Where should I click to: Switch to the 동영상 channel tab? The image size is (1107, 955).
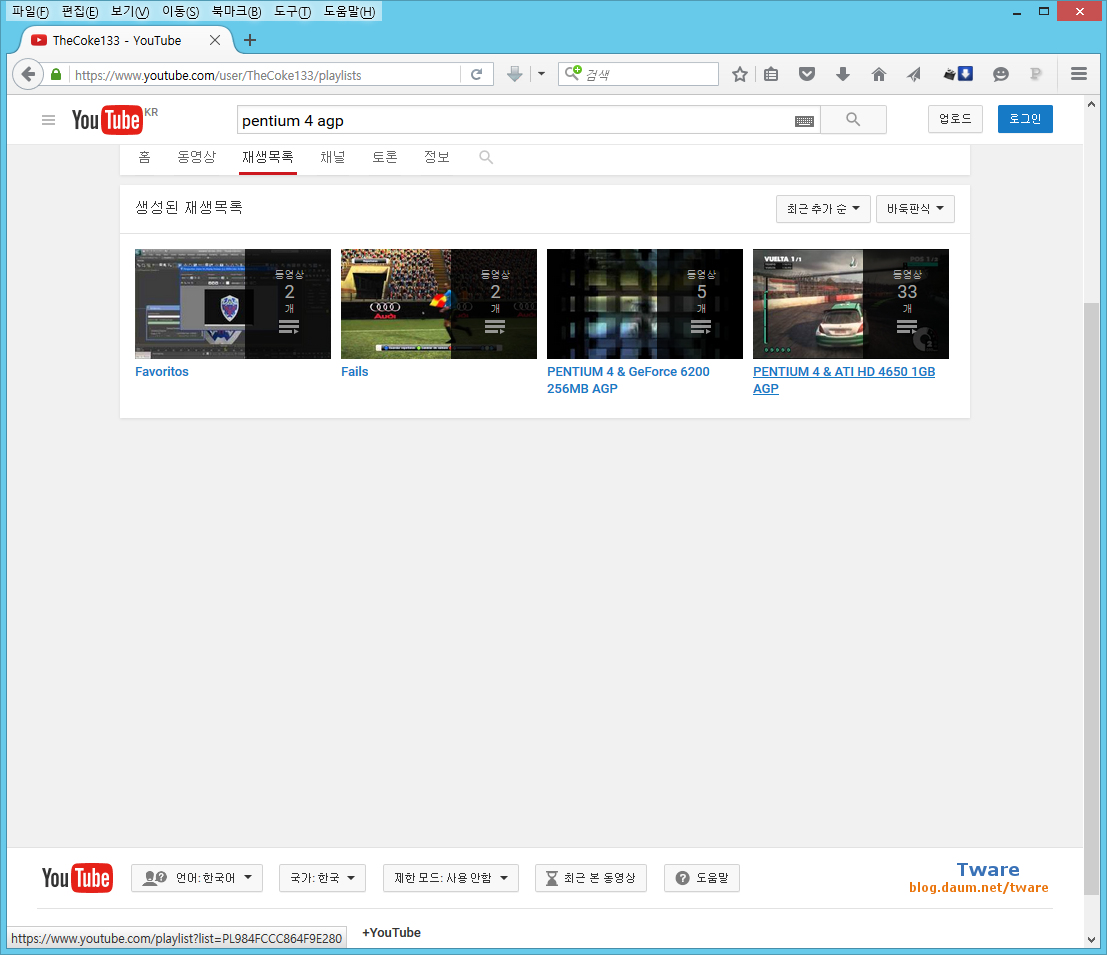click(x=196, y=157)
